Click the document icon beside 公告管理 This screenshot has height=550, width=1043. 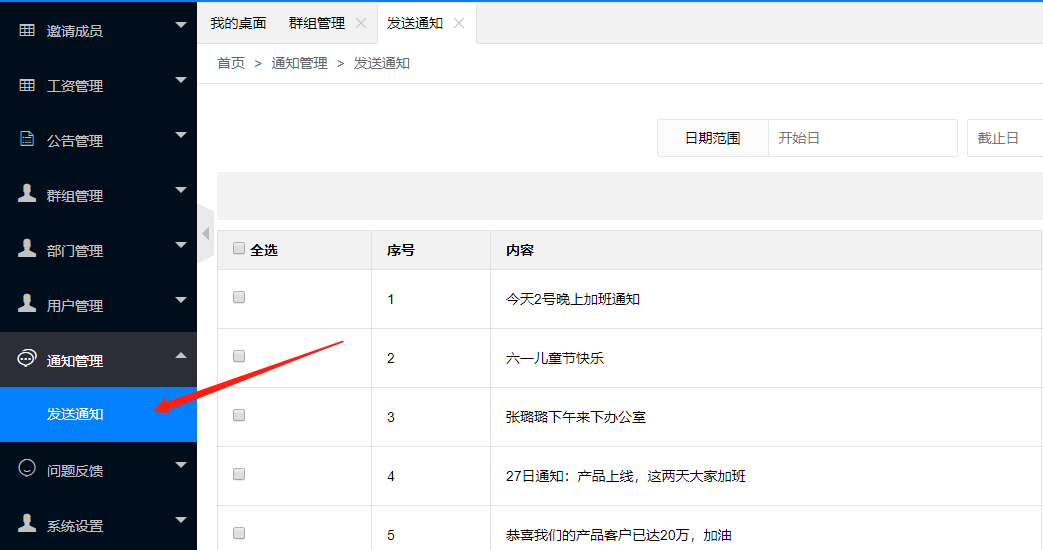point(27,140)
